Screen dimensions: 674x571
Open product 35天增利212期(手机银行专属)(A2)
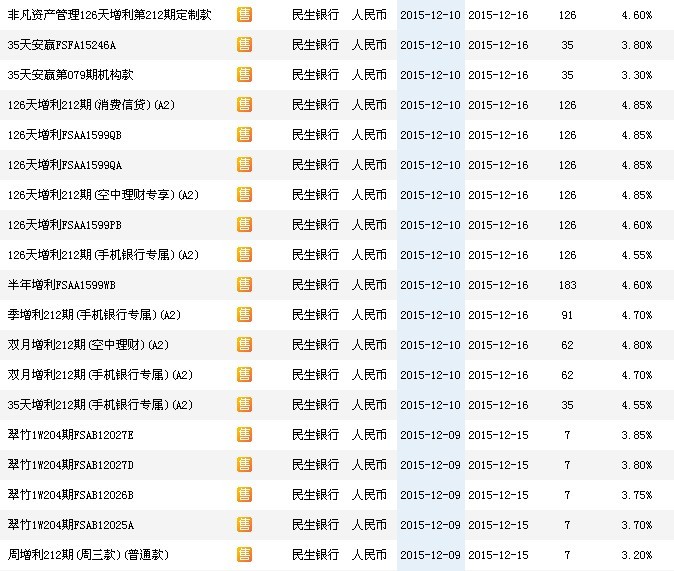coord(100,405)
